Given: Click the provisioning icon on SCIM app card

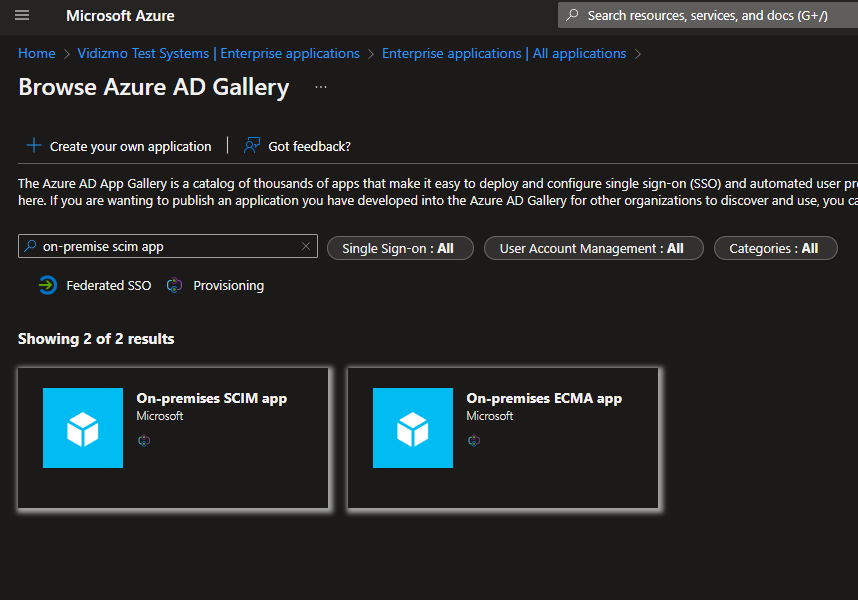Looking at the screenshot, I should pyautogui.click(x=144, y=440).
